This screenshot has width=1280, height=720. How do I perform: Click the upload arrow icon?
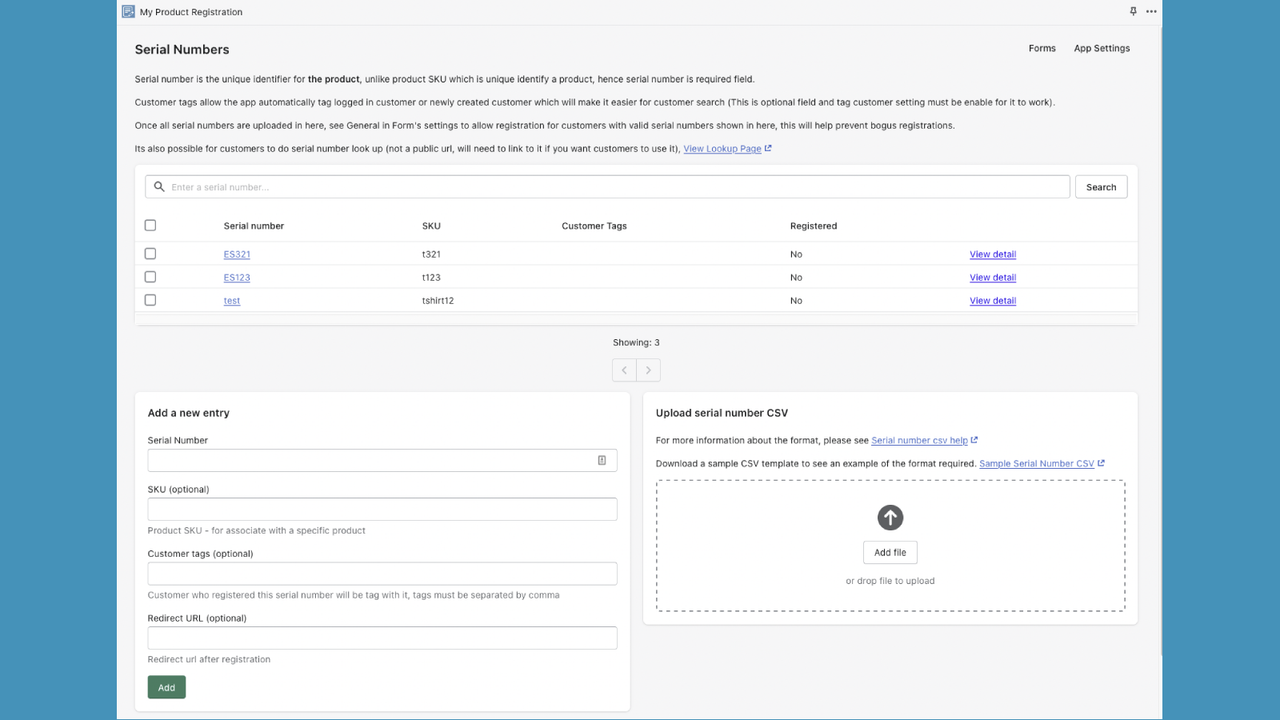[x=890, y=517]
